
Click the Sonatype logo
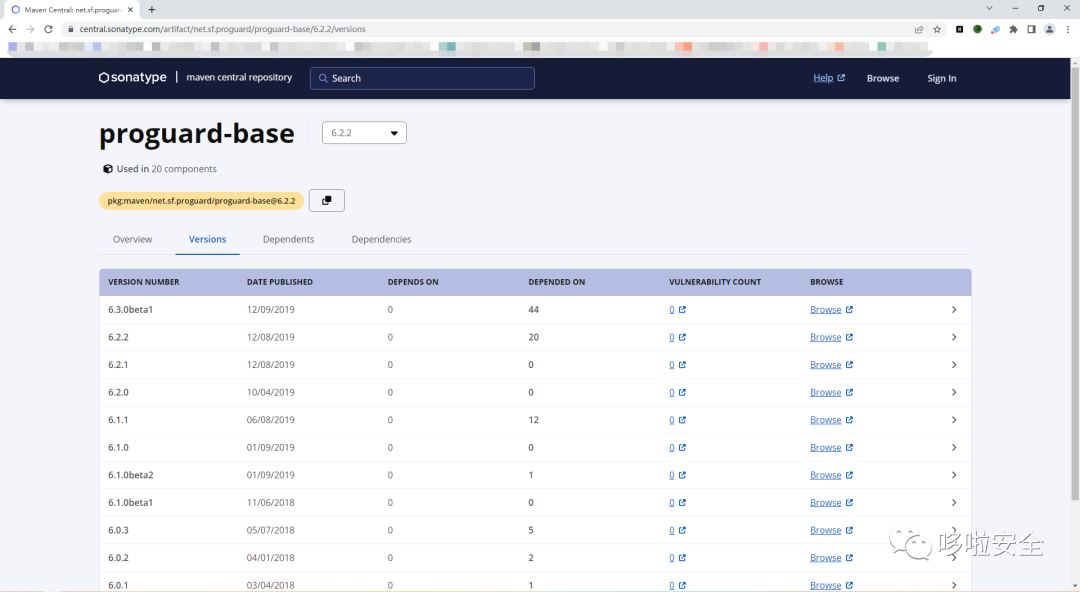[x=132, y=77]
